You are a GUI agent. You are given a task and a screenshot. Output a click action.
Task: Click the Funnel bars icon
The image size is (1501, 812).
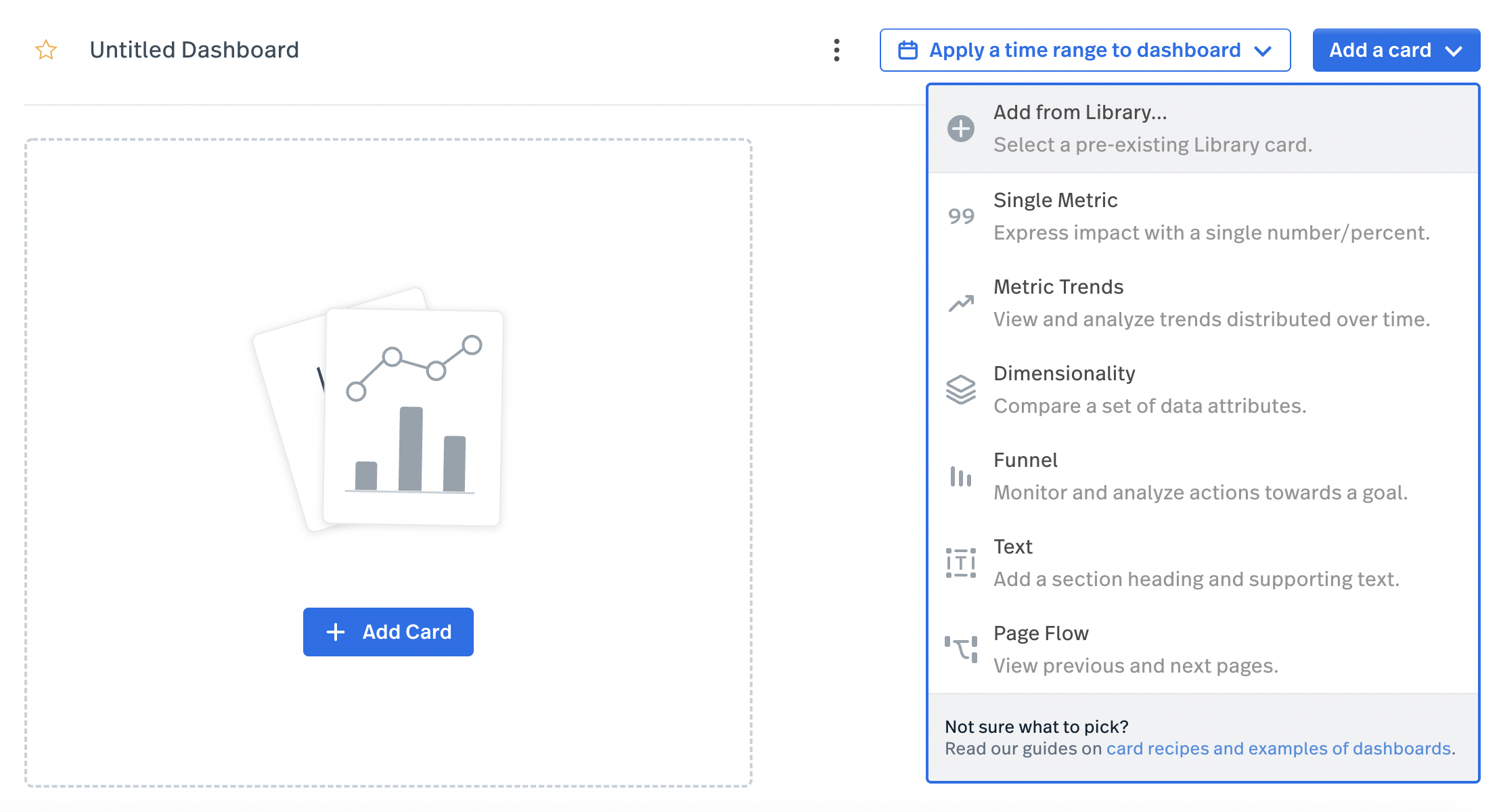(x=961, y=476)
